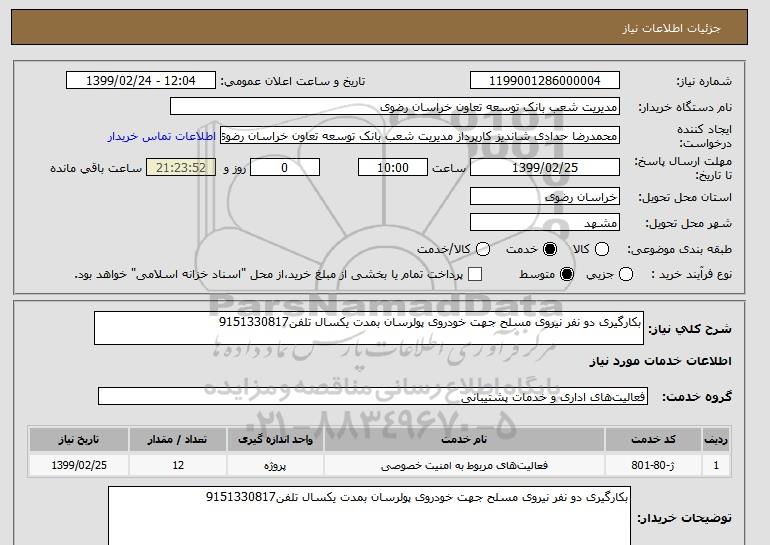This screenshot has height=545, width=770.
Task: Click the service group field فعالیت‌های اداری
Action: click(x=373, y=396)
